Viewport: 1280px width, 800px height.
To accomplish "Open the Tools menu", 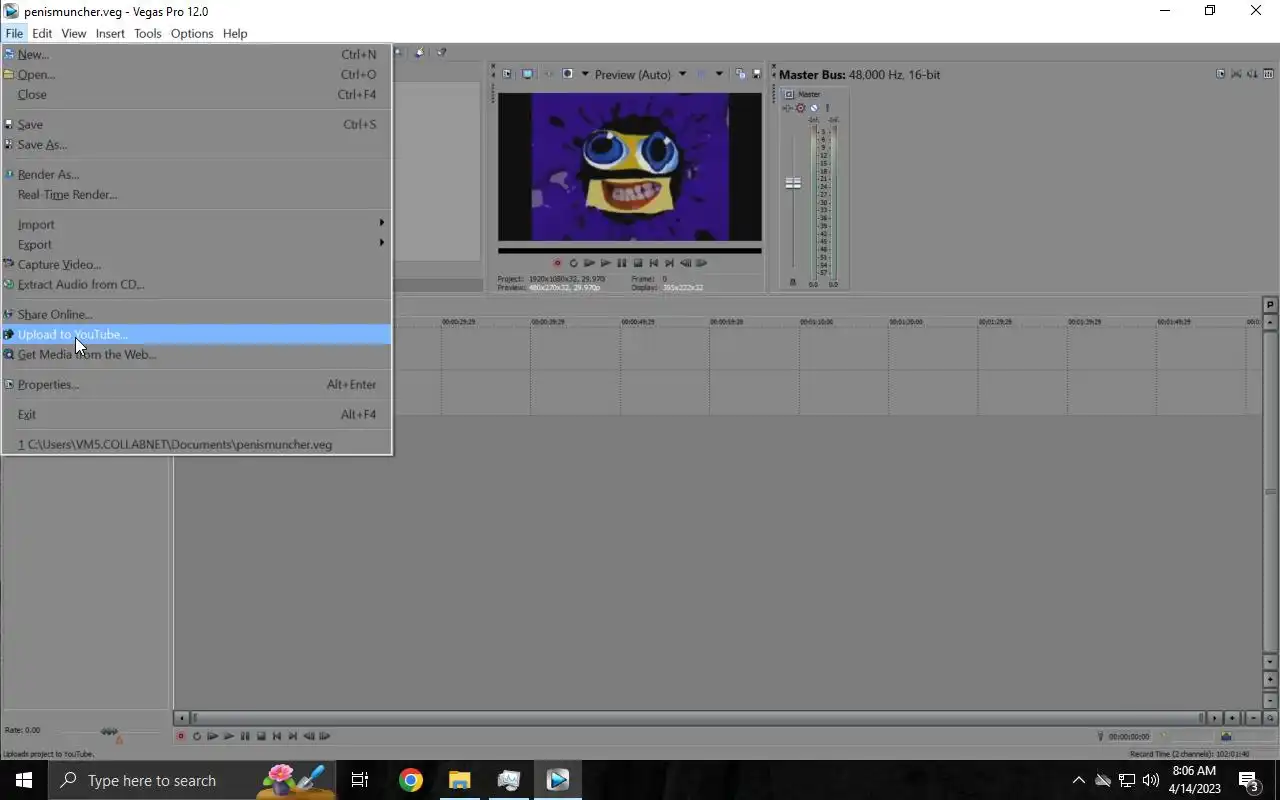I will click(x=147, y=33).
